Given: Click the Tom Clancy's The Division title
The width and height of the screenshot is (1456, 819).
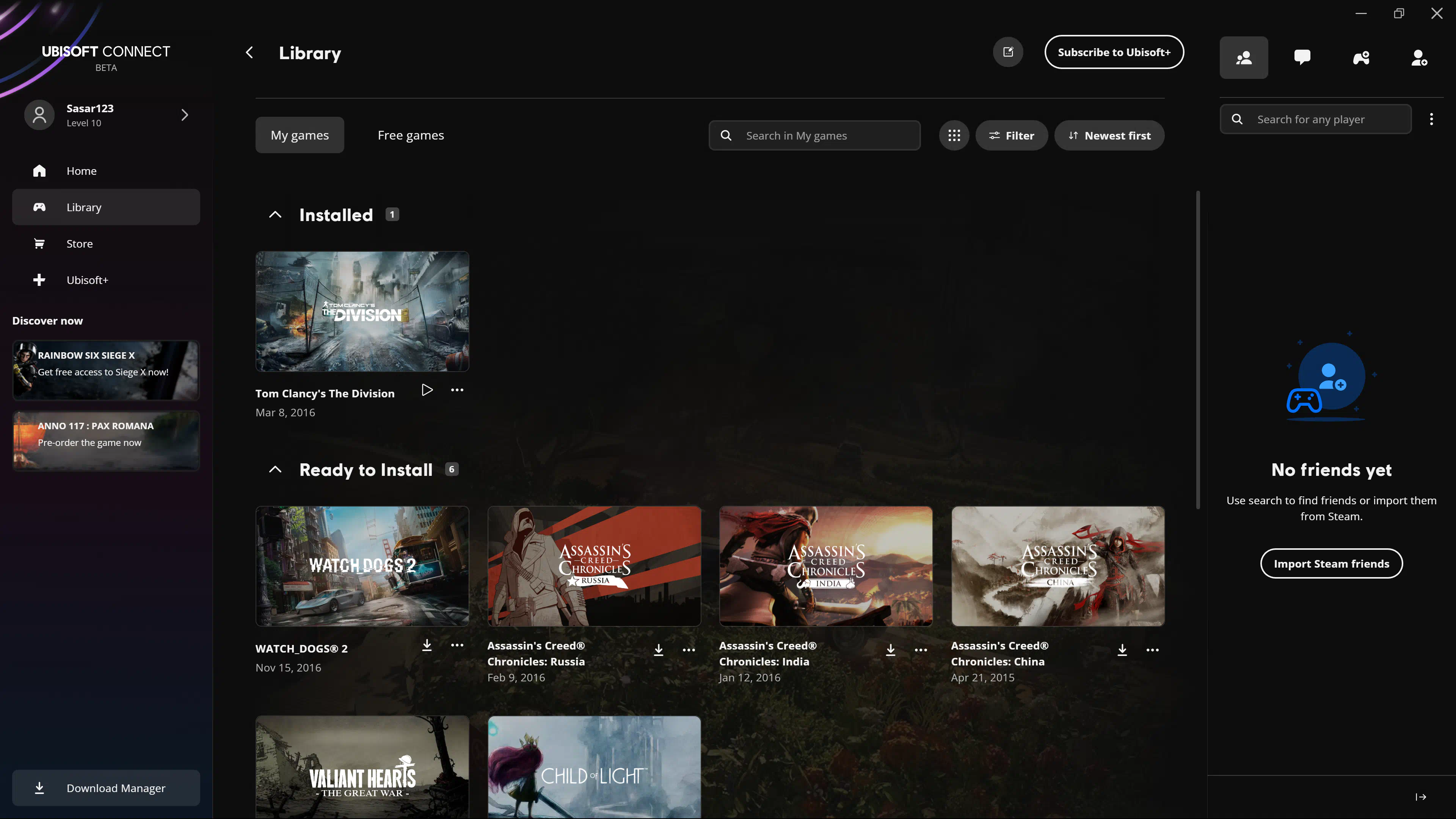Looking at the screenshot, I should pyautogui.click(x=325, y=394).
